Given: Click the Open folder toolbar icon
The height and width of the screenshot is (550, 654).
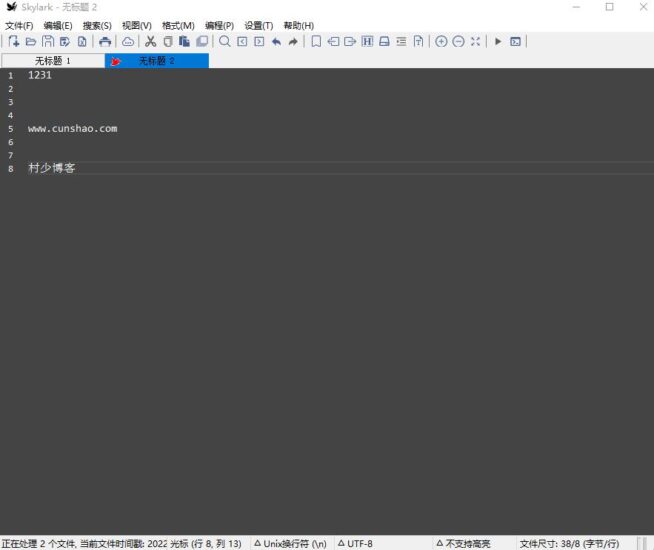Looking at the screenshot, I should pos(31,42).
